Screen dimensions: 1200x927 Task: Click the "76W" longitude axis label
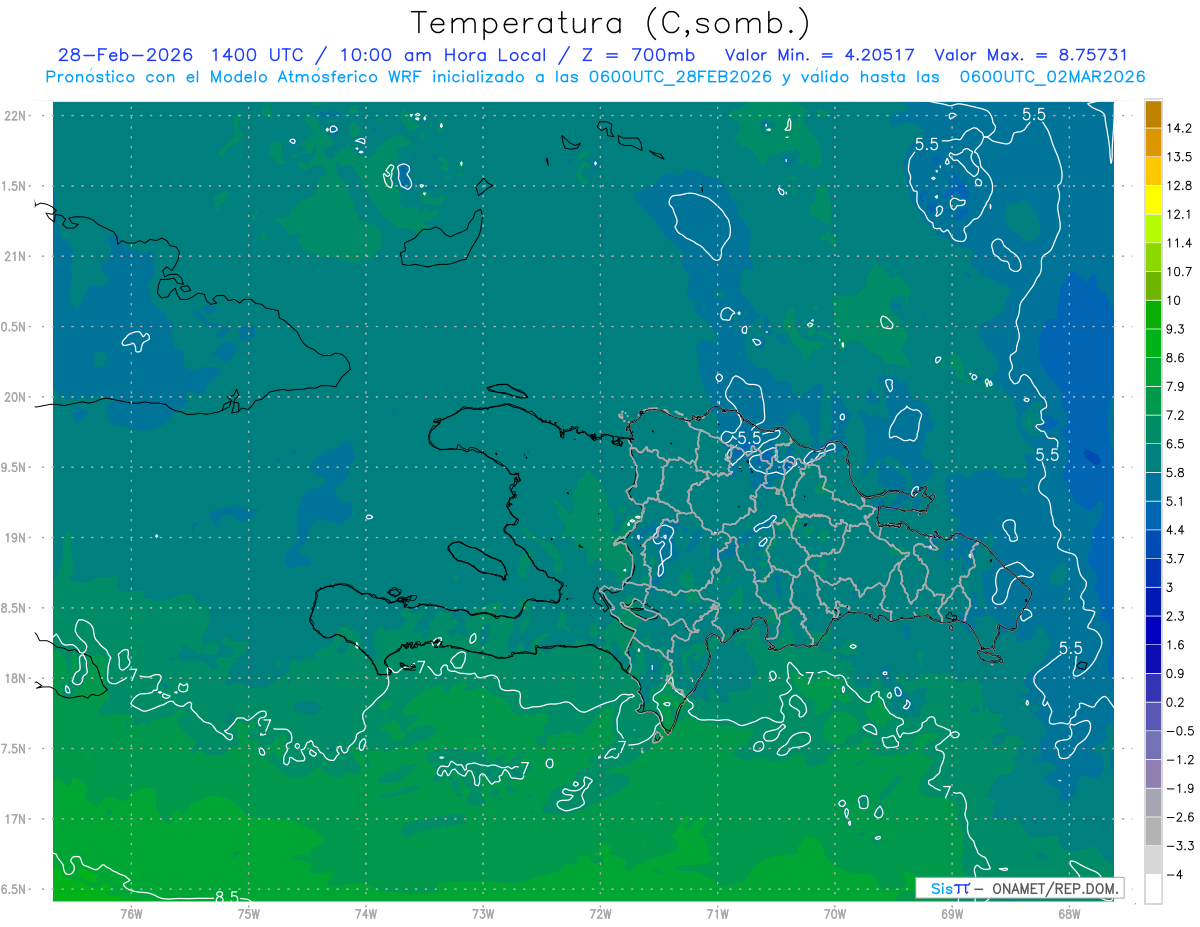(x=131, y=913)
